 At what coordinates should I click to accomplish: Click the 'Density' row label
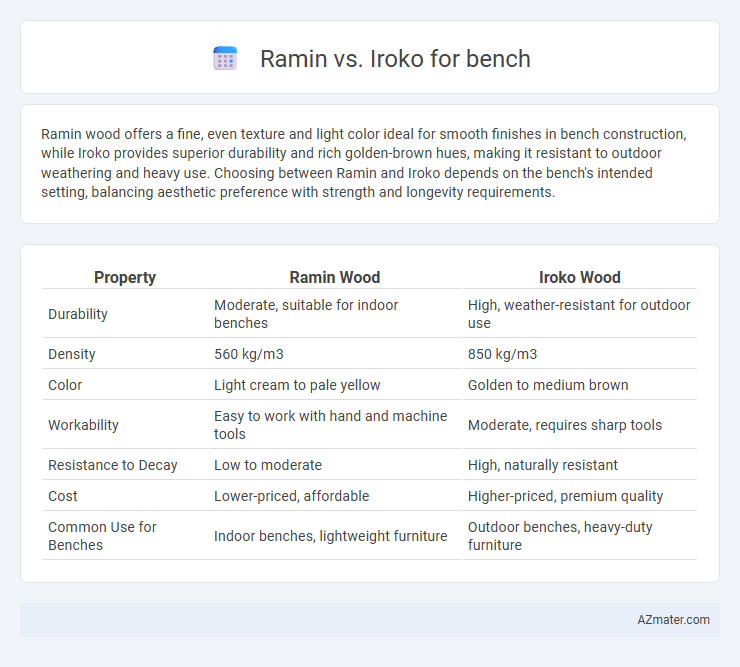pyautogui.click(x=72, y=354)
